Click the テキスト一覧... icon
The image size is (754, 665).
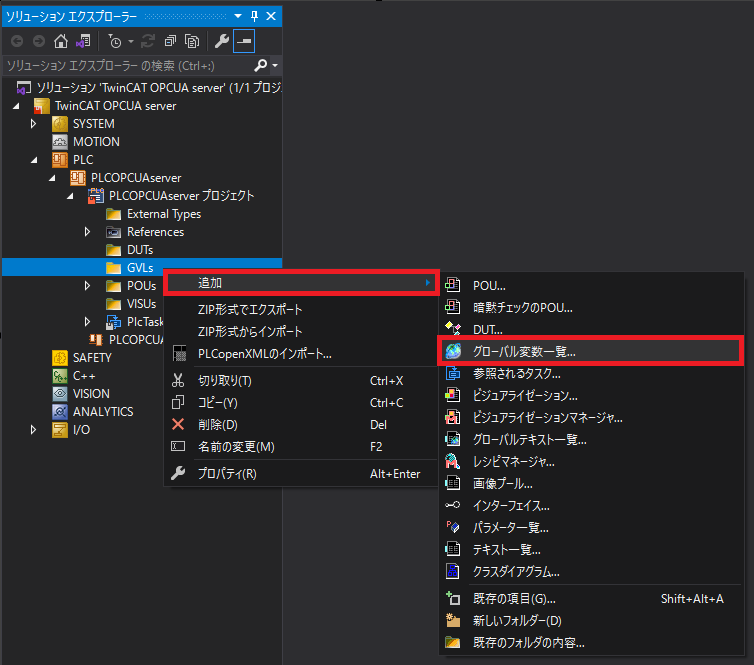(x=452, y=549)
